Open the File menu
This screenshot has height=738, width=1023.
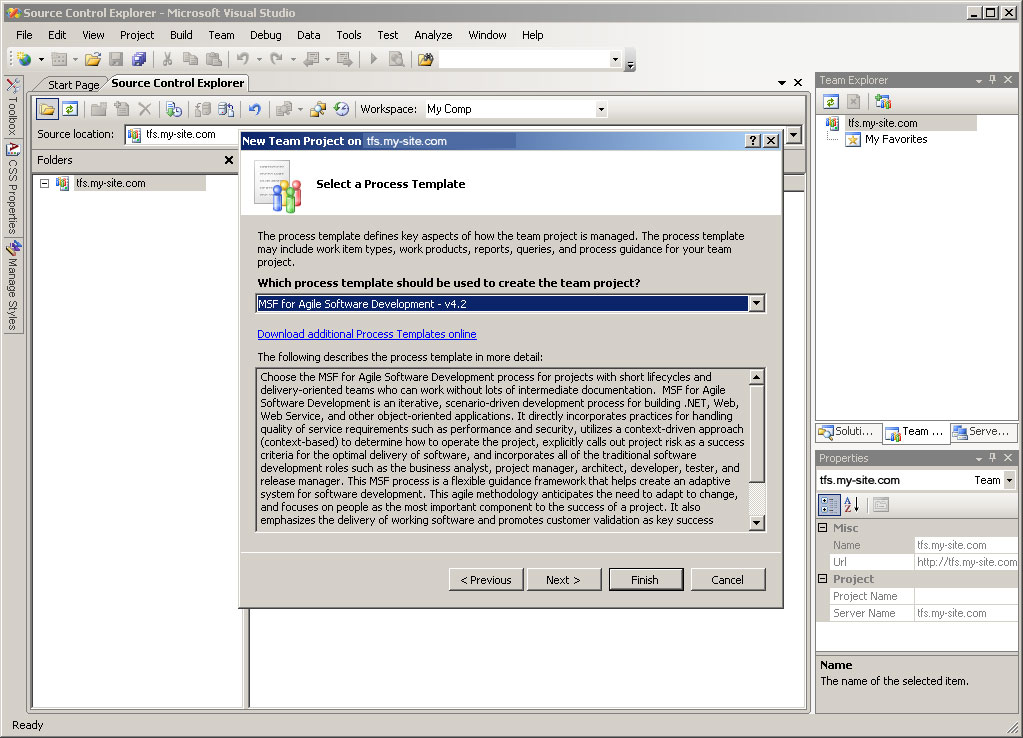pyautogui.click(x=24, y=35)
